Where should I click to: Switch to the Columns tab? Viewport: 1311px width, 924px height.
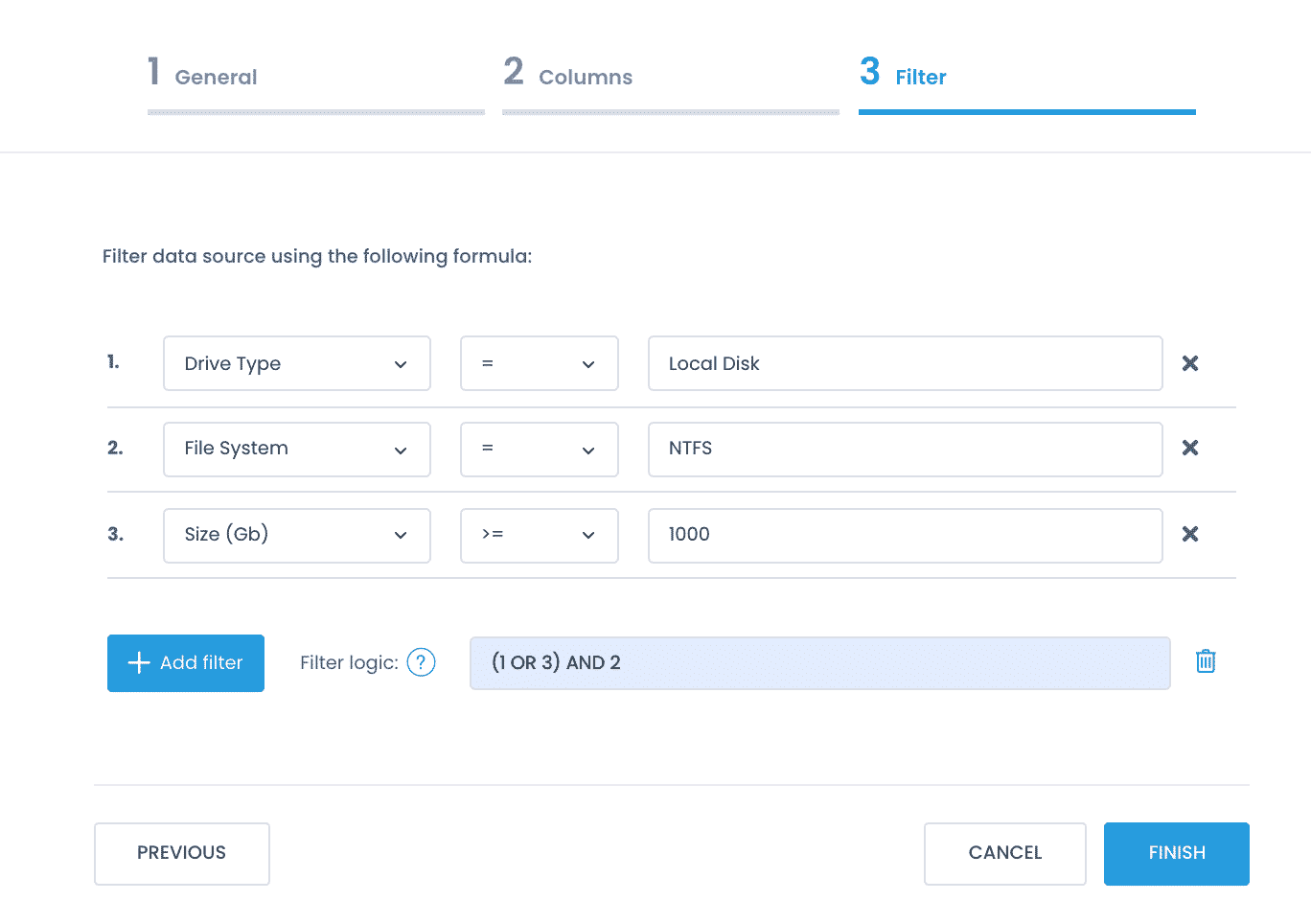(568, 76)
